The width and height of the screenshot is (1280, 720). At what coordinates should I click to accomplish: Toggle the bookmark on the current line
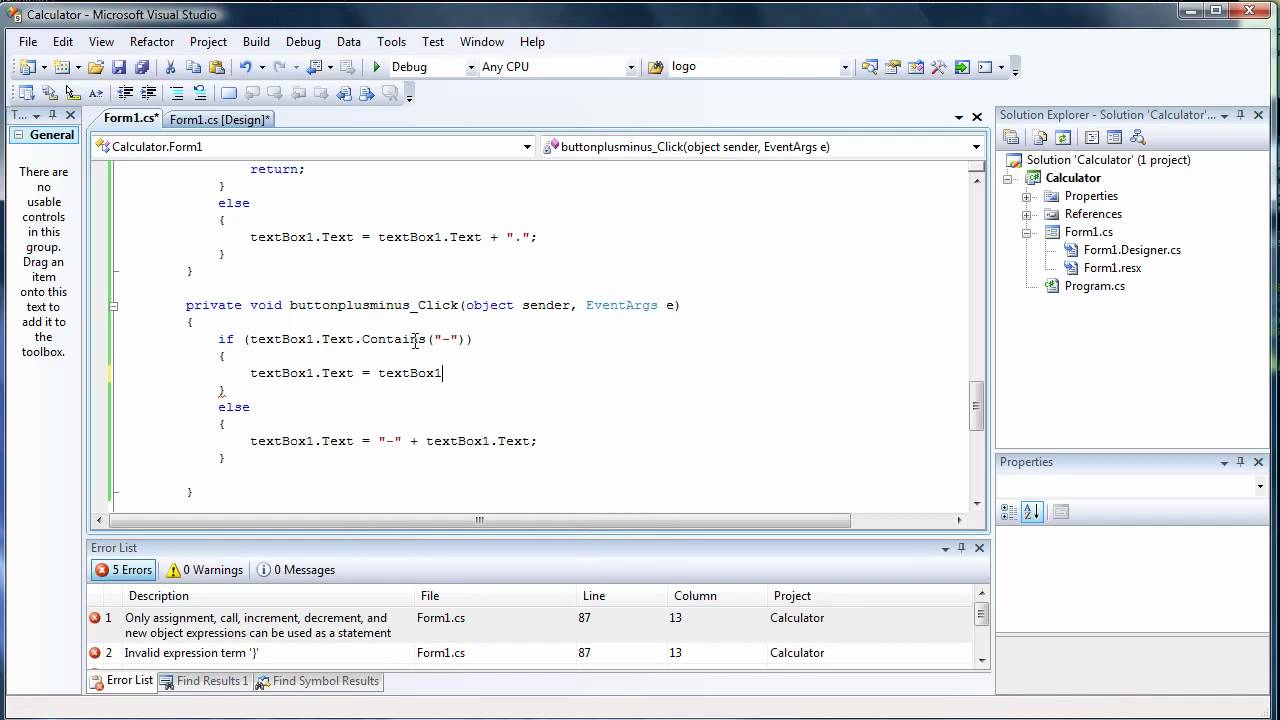coord(229,93)
